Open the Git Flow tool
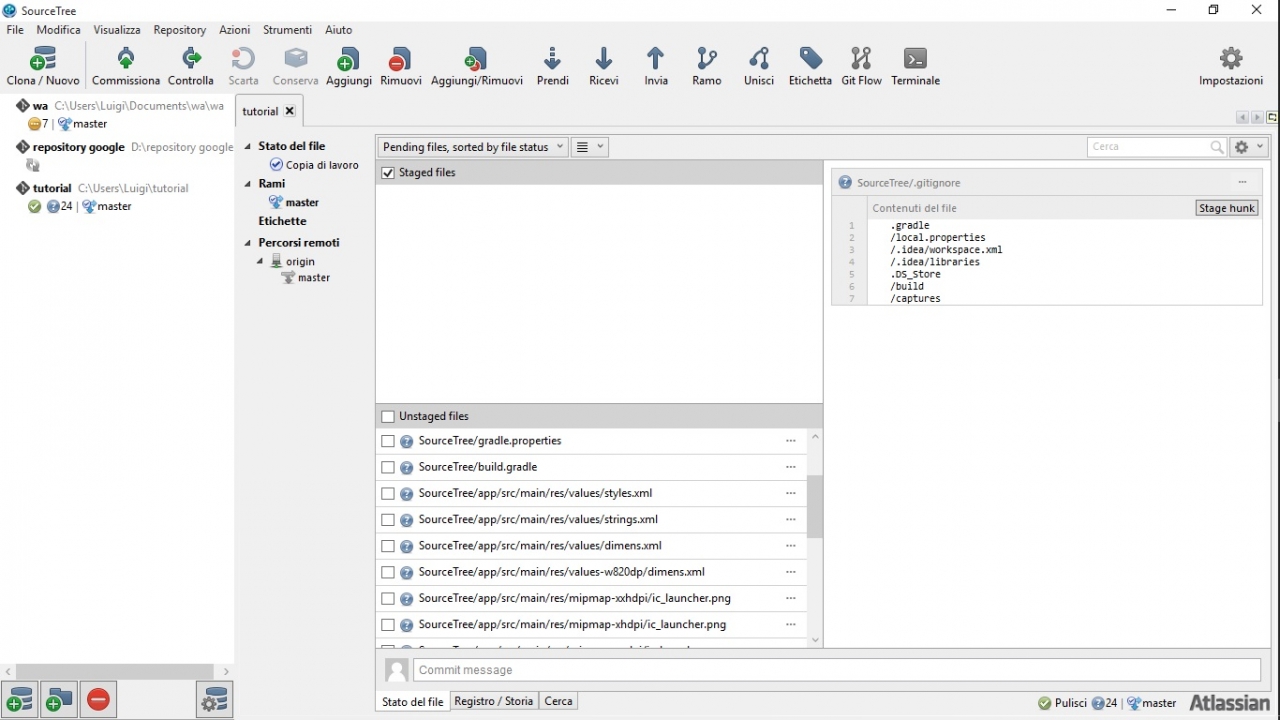 (x=861, y=59)
